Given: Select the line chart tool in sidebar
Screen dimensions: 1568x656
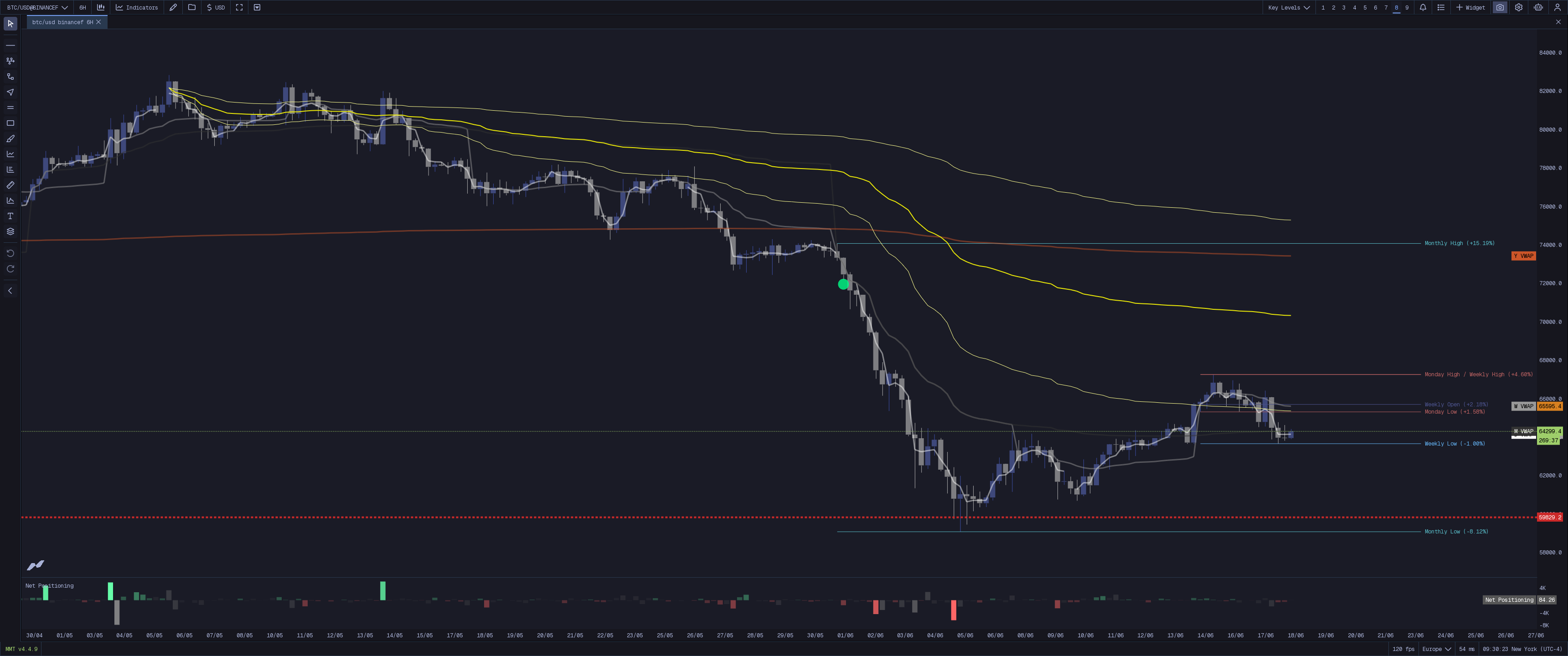Looking at the screenshot, I should coord(10,154).
